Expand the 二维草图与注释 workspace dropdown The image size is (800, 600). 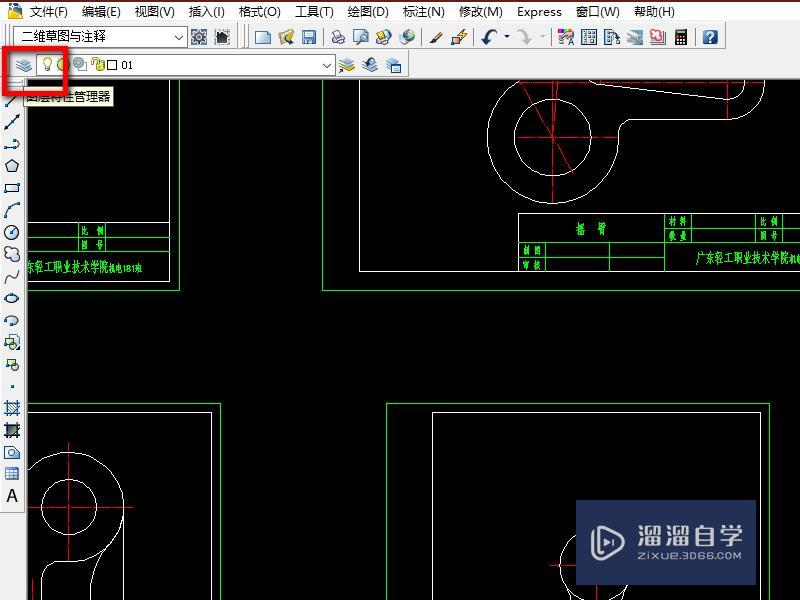(178, 37)
